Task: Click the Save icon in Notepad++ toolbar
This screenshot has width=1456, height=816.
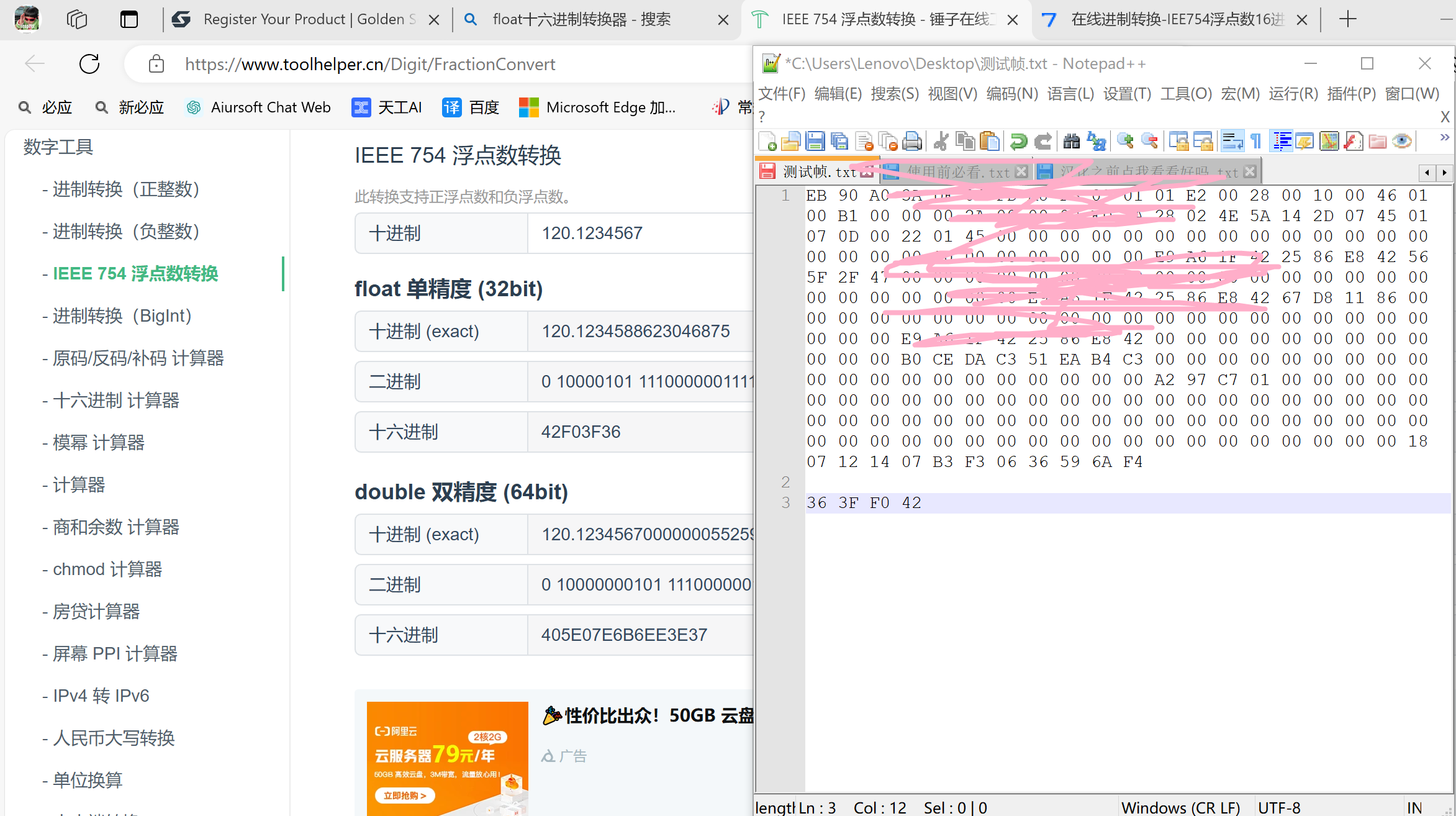Action: point(815,142)
